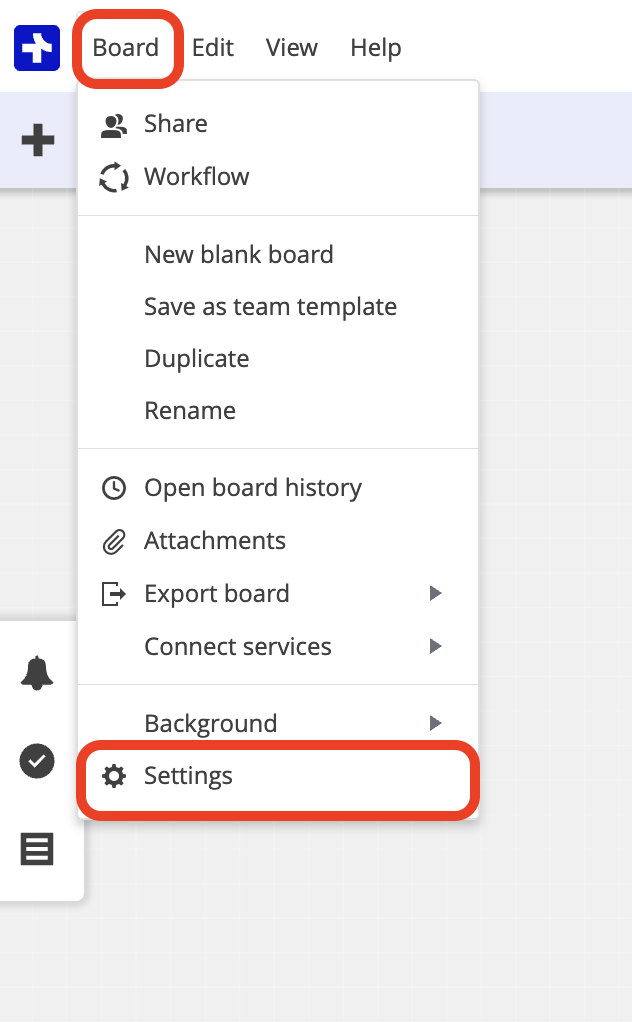Screen dimensions: 632x1022
Task: Open notifications bell icon
Action: coord(38,673)
